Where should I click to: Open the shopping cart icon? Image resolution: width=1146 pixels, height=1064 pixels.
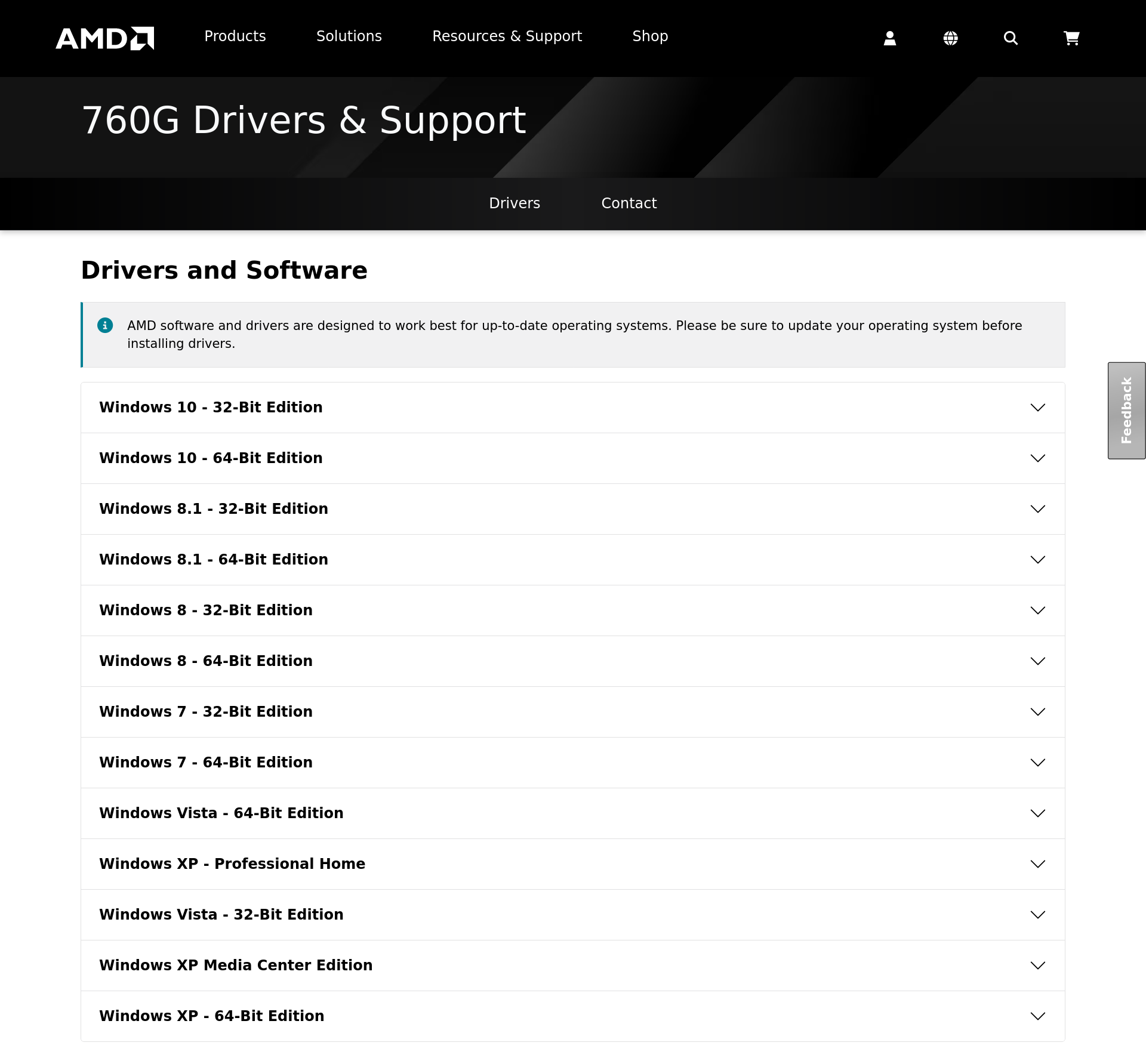point(1071,38)
